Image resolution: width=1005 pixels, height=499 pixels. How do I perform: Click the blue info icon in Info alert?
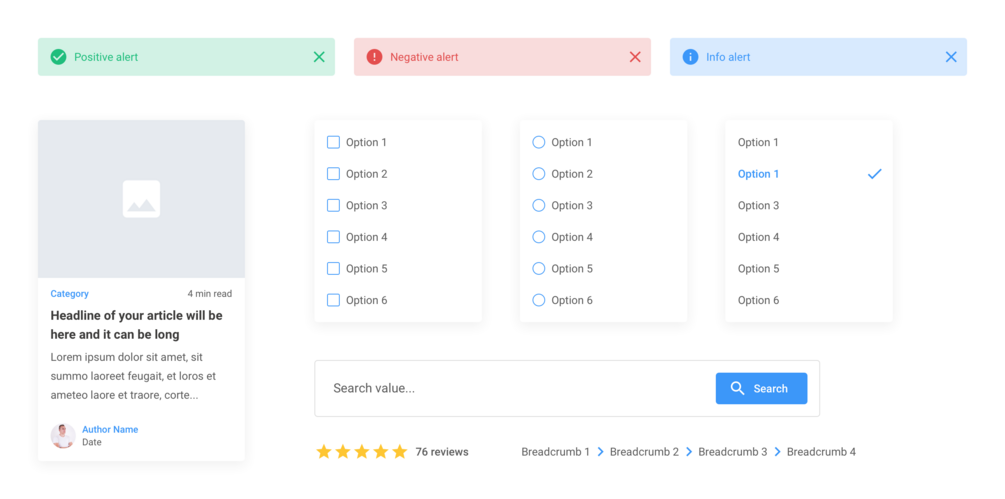click(690, 57)
